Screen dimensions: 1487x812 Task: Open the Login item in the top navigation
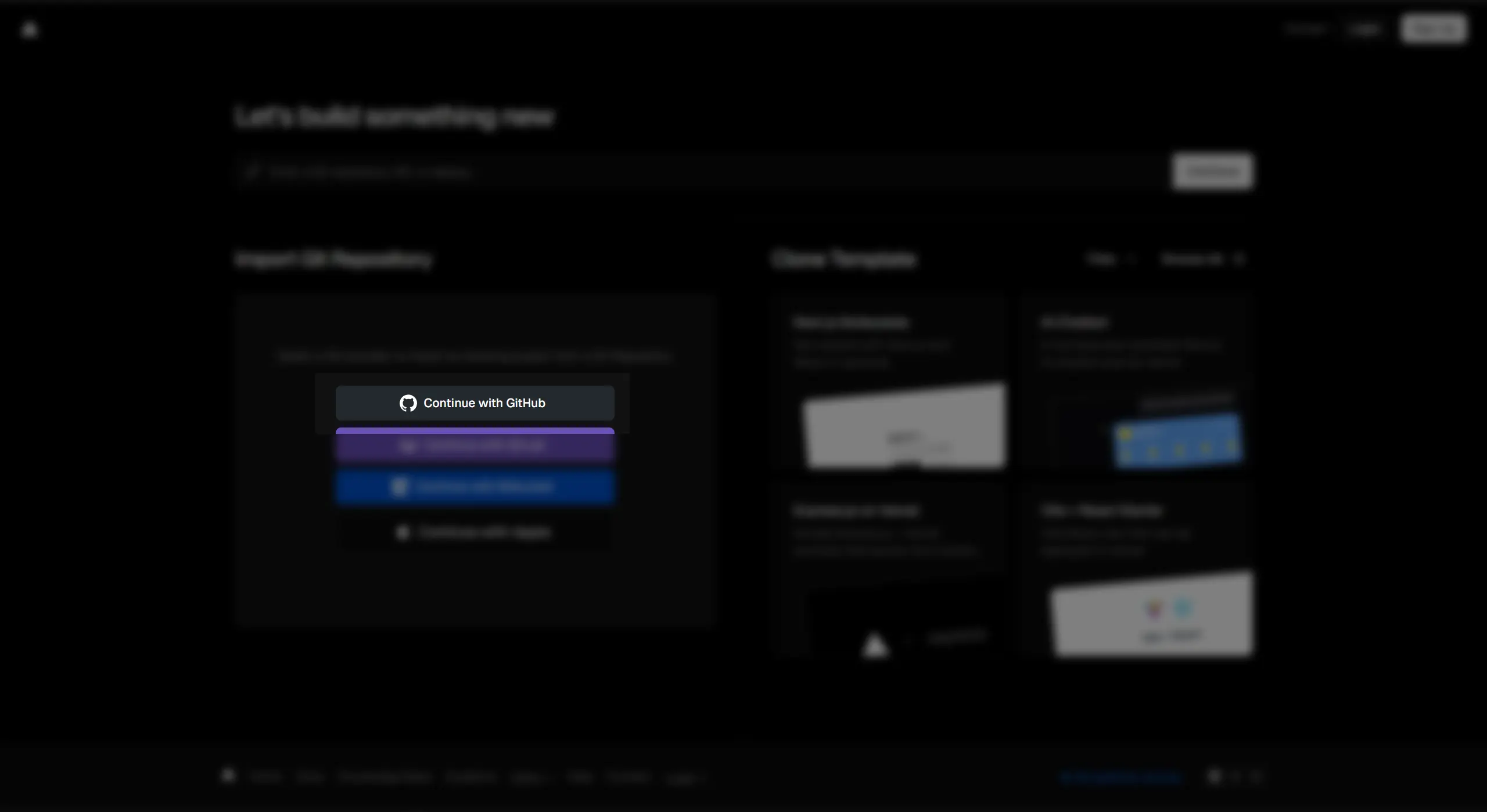point(1364,29)
